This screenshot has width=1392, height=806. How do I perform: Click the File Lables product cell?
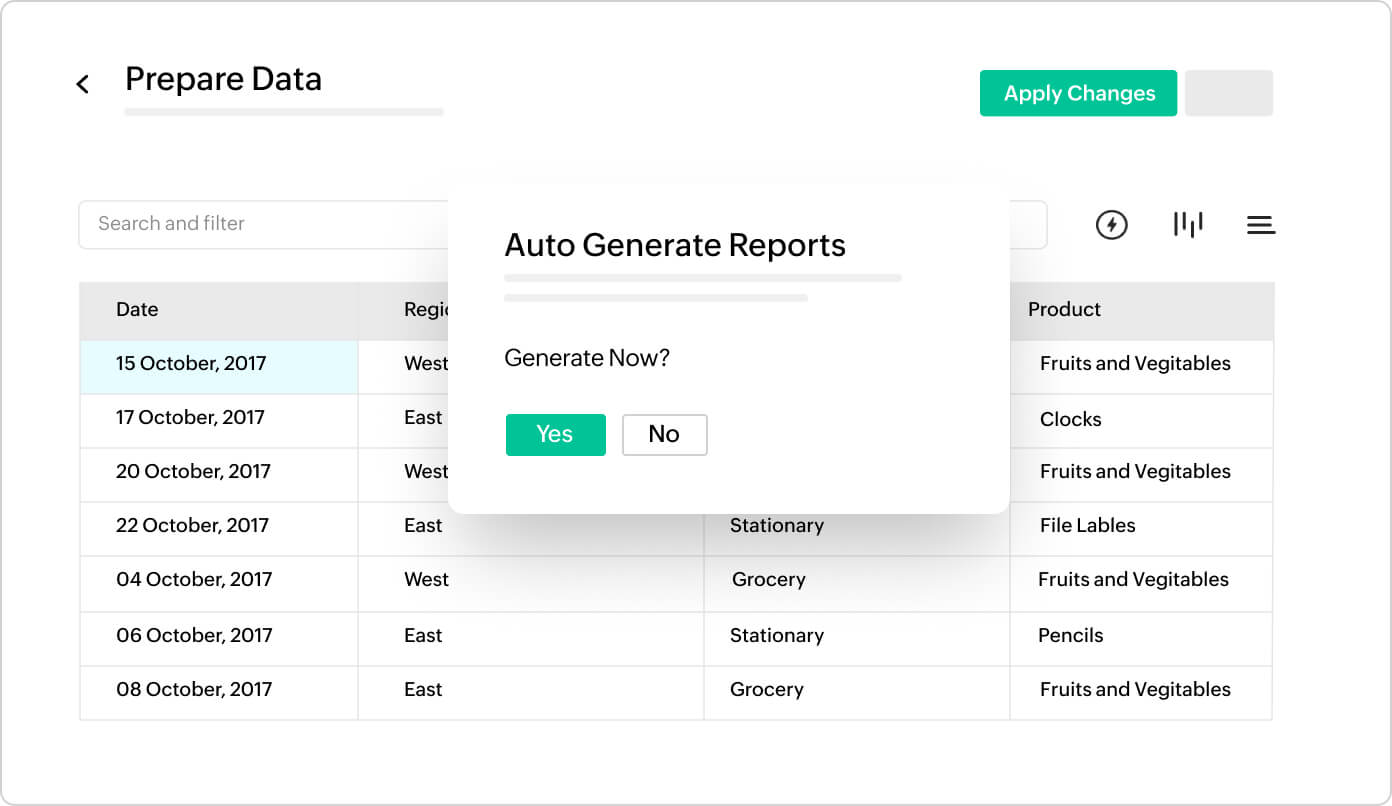(1087, 526)
